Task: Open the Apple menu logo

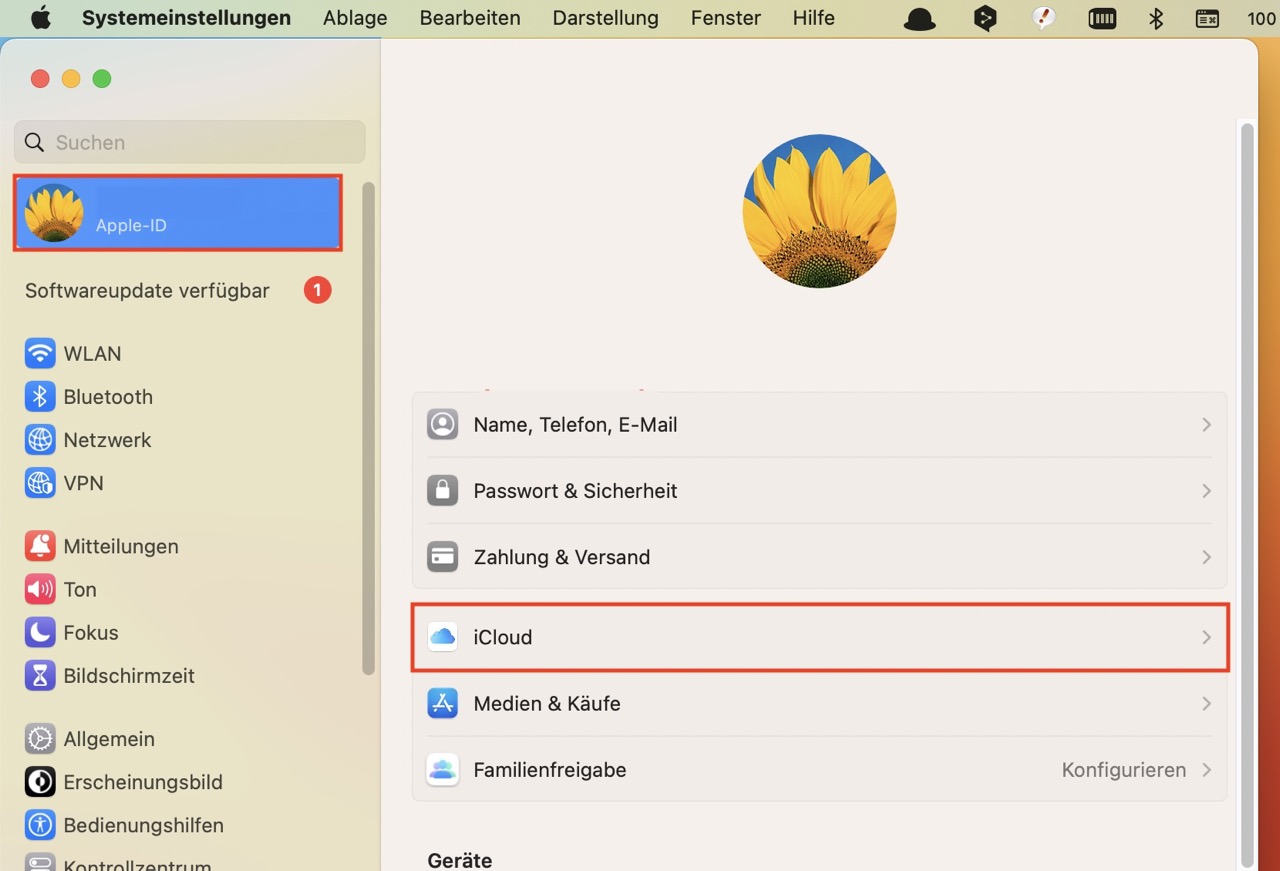Action: (40, 18)
